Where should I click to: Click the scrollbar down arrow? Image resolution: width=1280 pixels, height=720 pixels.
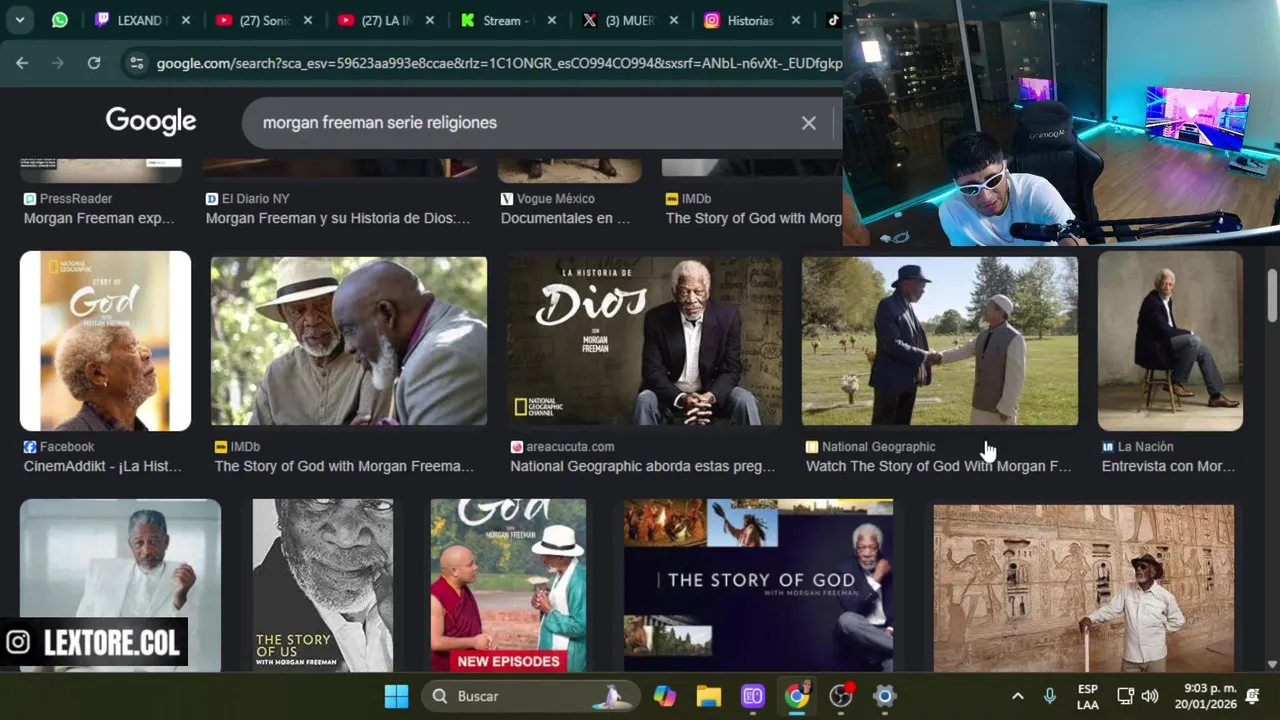click(x=1272, y=663)
